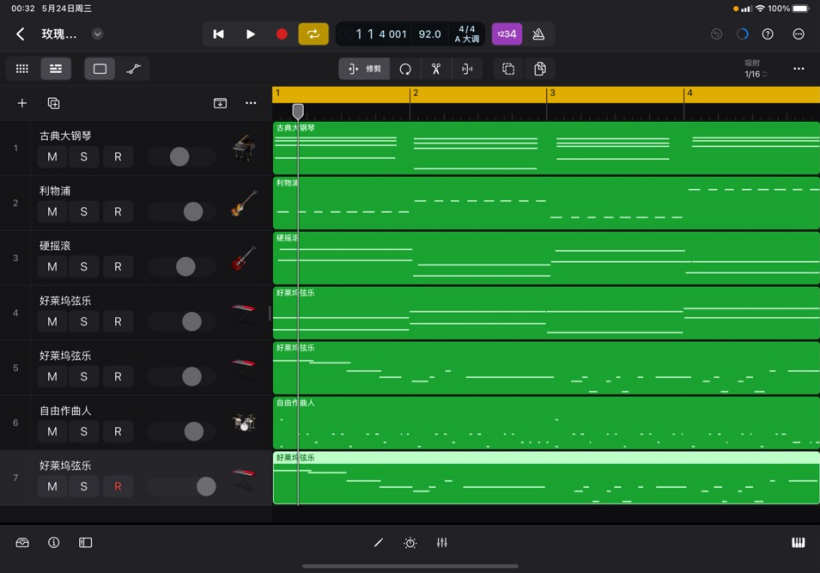Screen dimensions: 820x573
Task: Click the red Record button
Action: [282, 34]
